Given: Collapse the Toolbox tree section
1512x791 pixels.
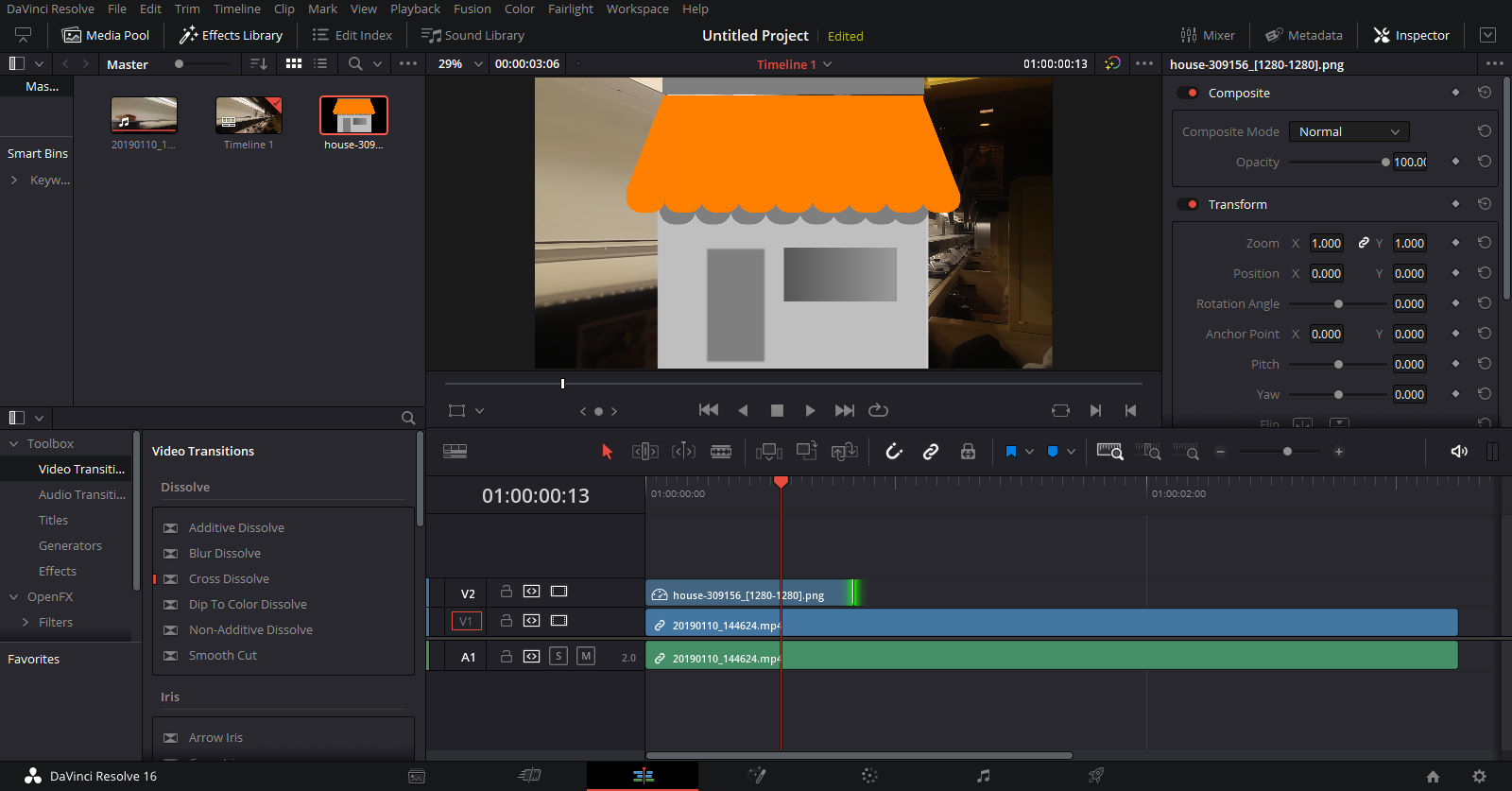Looking at the screenshot, I should point(14,443).
